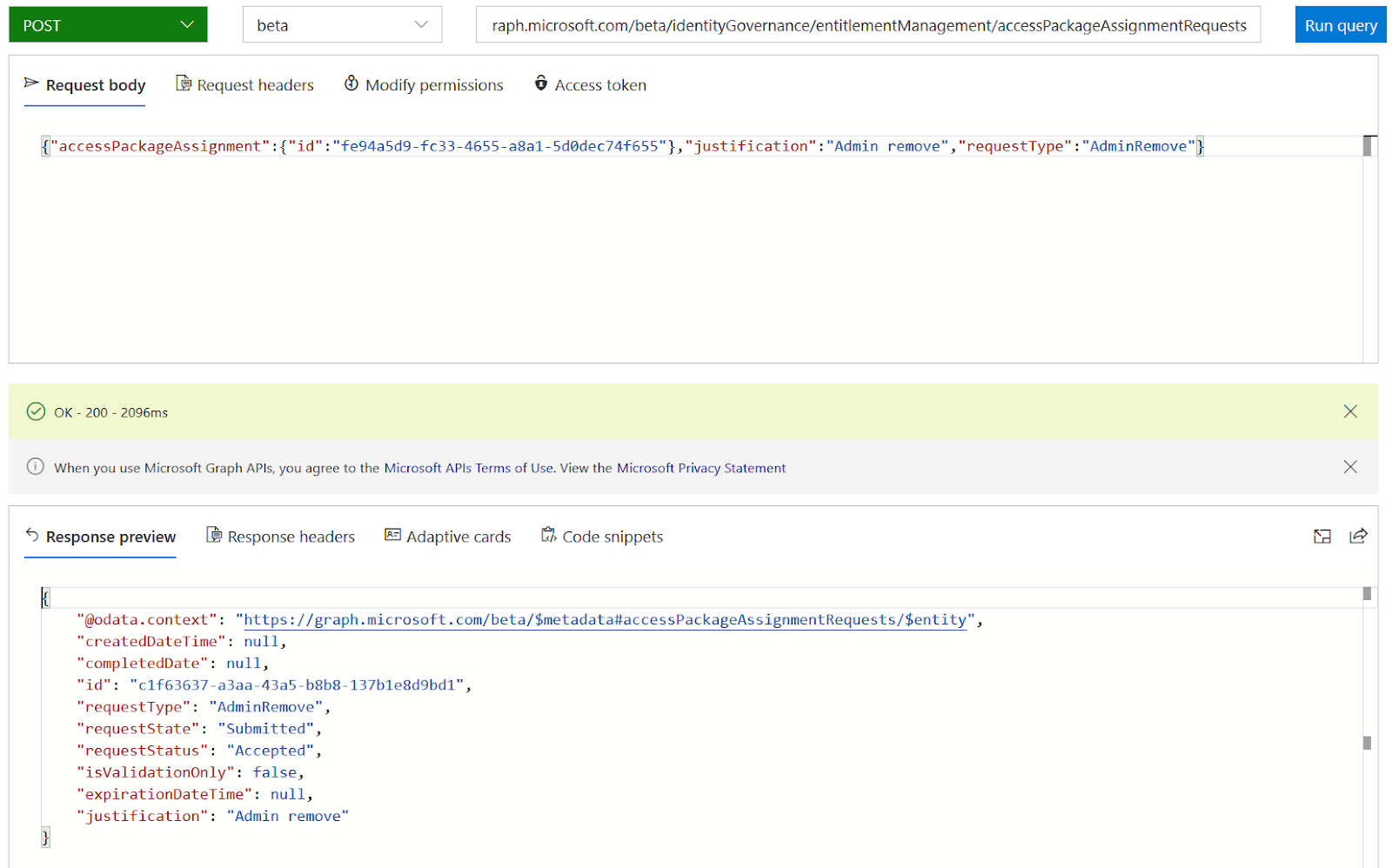Click the Request body send icon
This screenshot has height=868, width=1392.
tap(31, 83)
